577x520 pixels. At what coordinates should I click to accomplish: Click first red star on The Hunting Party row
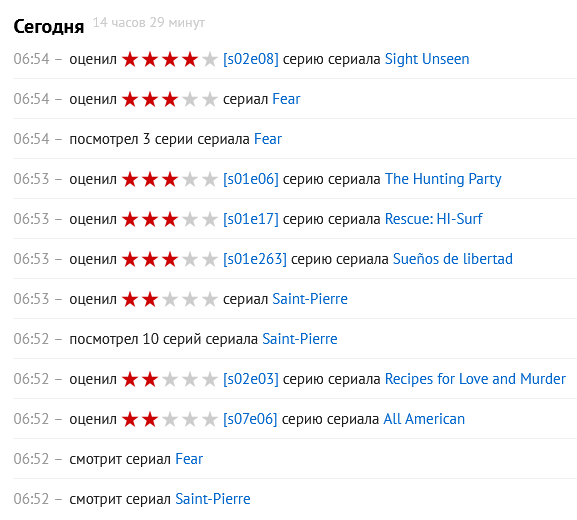coord(130,180)
